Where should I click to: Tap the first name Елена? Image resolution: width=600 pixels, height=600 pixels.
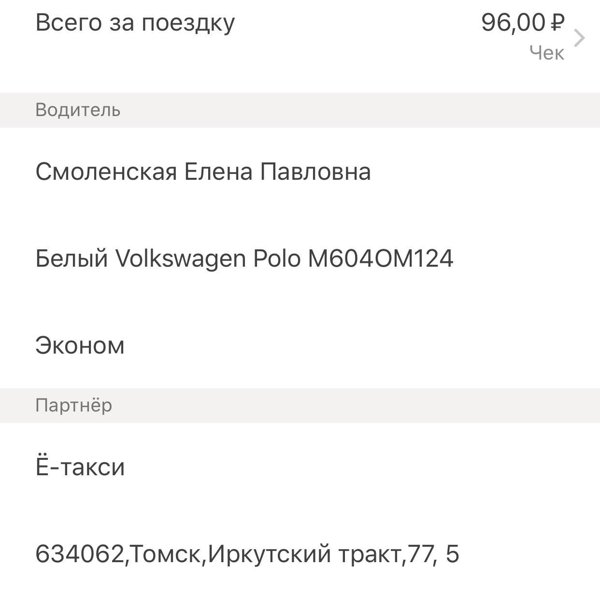click(x=218, y=171)
